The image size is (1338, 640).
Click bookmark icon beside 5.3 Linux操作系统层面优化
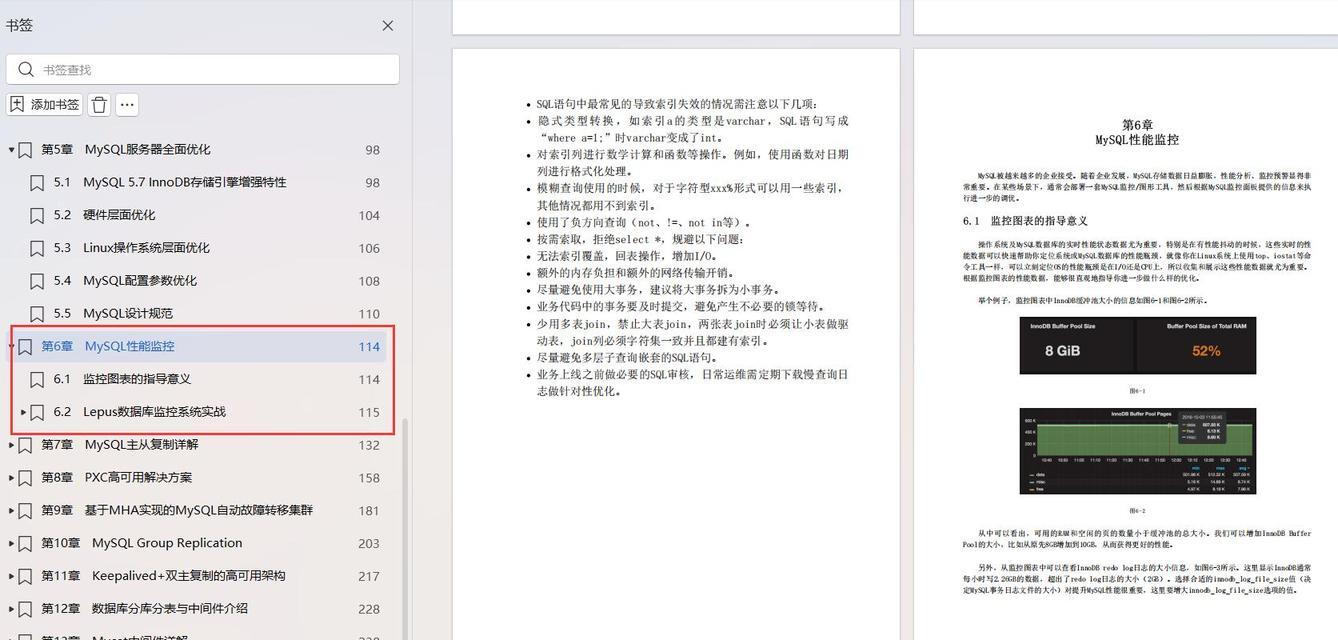point(37,249)
